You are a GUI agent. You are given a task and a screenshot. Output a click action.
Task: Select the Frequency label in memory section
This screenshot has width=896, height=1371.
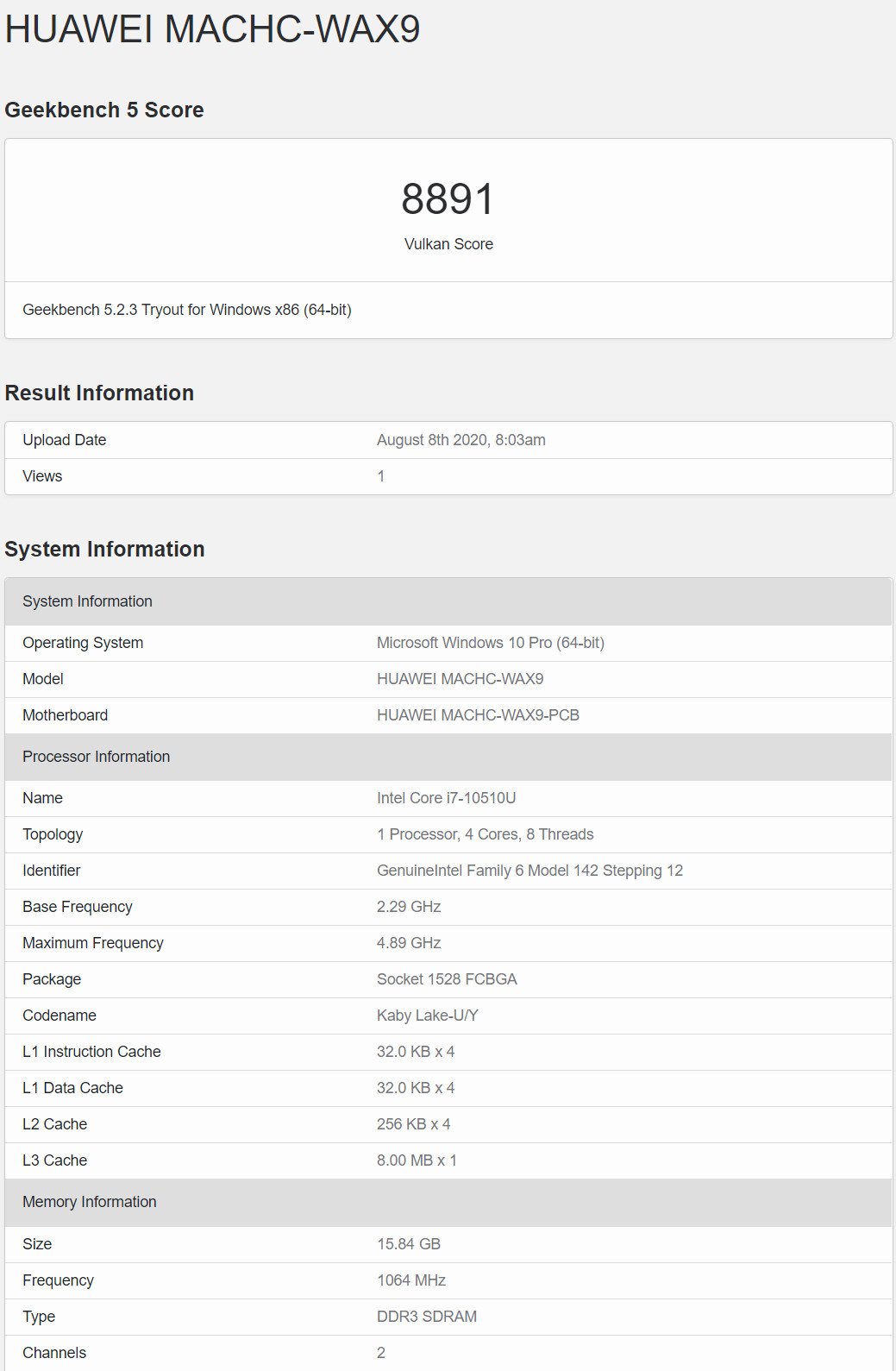tap(58, 1280)
